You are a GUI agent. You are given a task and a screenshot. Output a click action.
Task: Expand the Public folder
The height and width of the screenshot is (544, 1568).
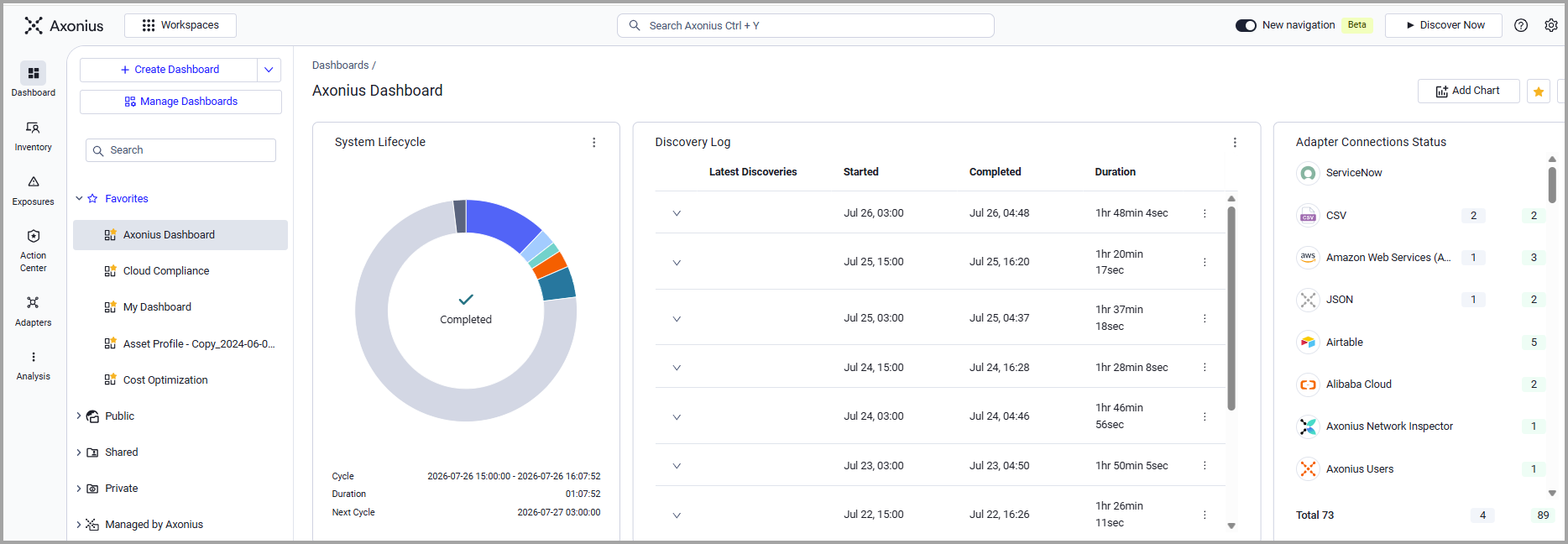click(79, 416)
